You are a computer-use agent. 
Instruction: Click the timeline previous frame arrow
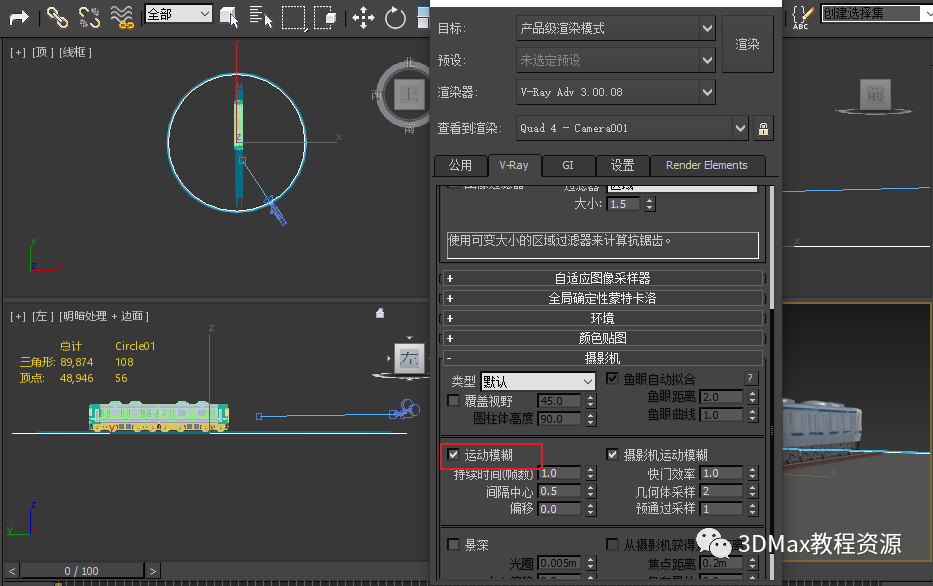(12, 571)
